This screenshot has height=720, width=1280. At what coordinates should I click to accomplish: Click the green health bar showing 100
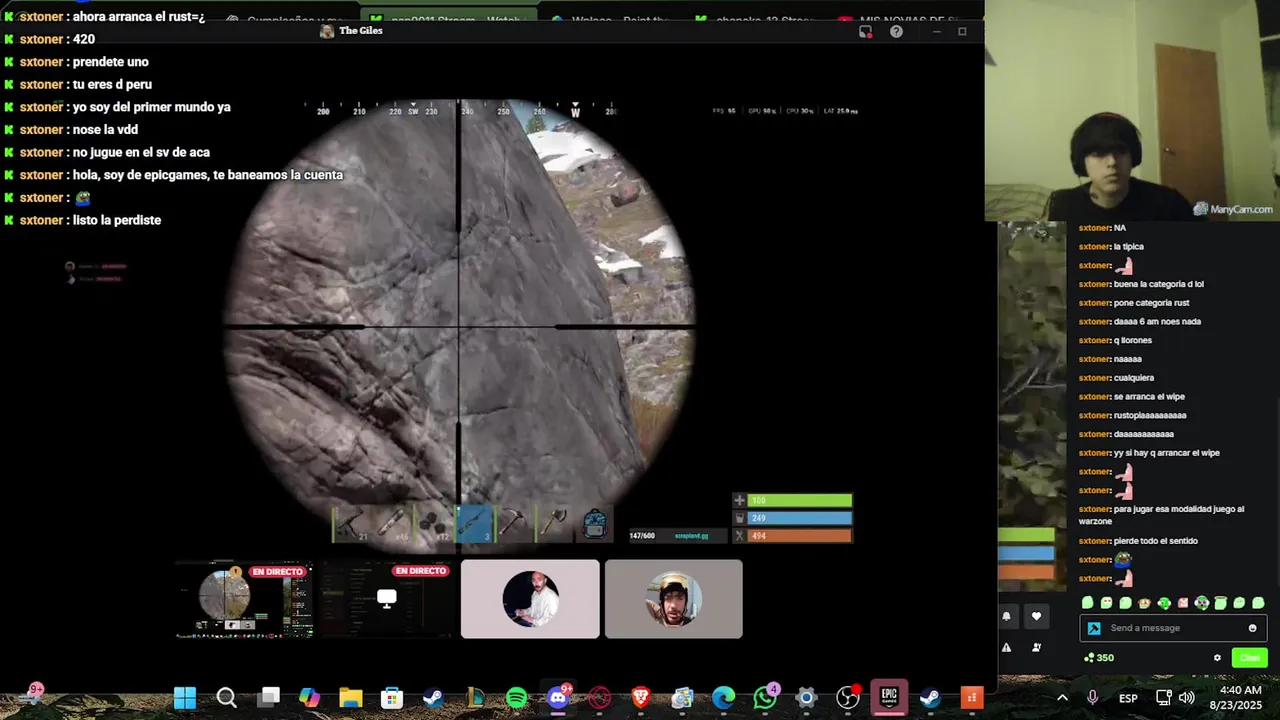tap(800, 500)
